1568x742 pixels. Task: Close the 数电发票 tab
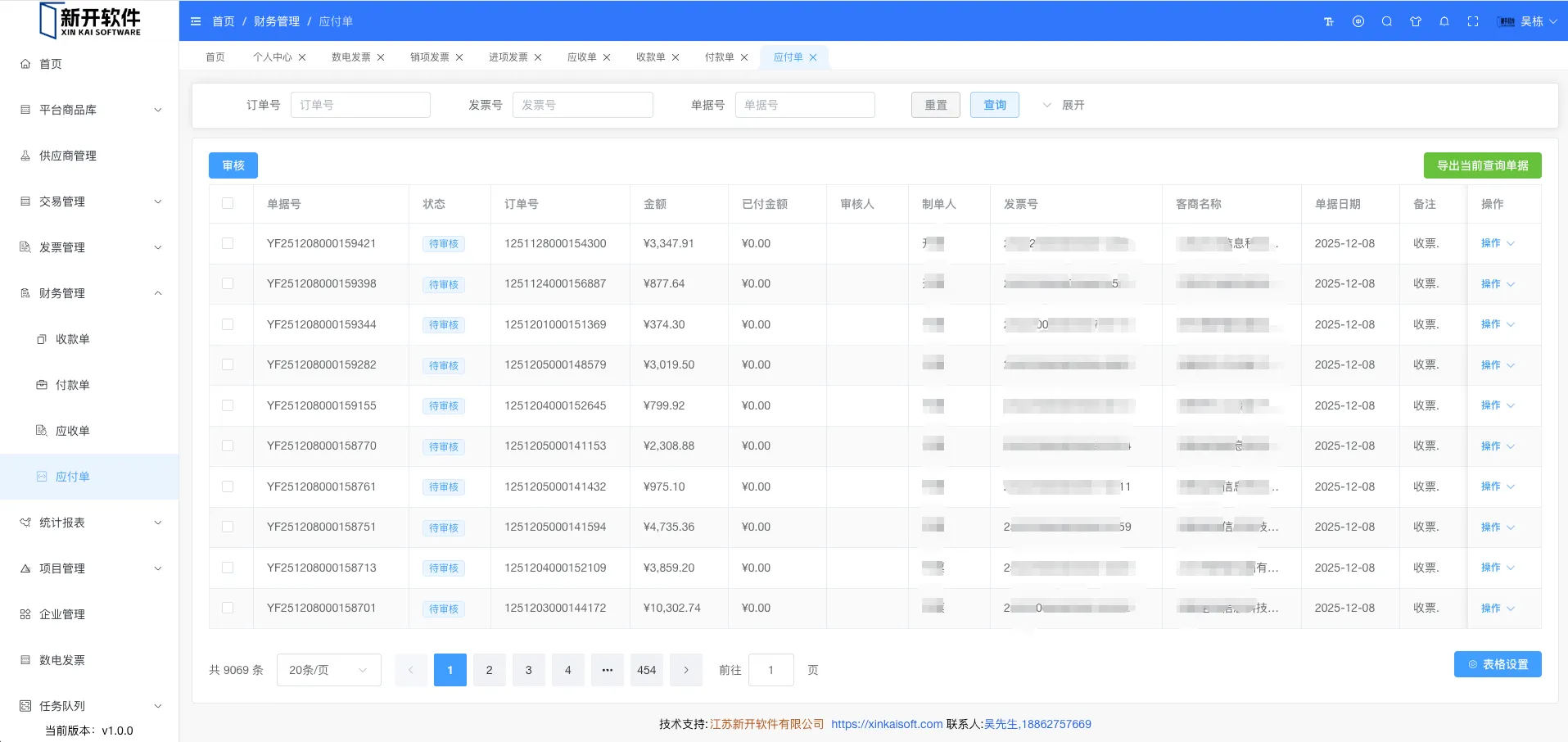pos(381,57)
